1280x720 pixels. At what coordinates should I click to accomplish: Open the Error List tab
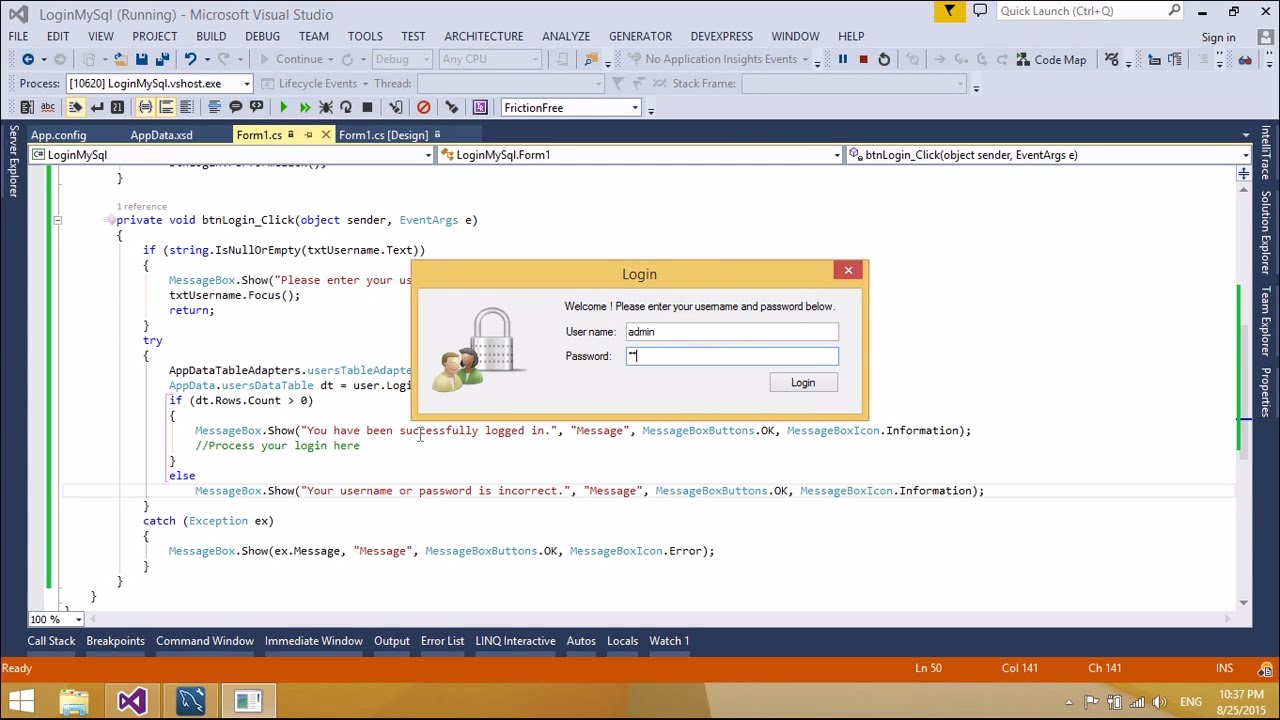(x=442, y=641)
